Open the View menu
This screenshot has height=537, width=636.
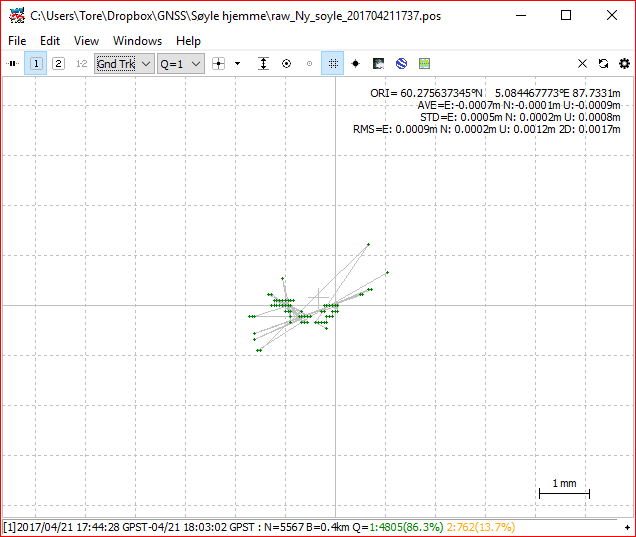(x=86, y=41)
